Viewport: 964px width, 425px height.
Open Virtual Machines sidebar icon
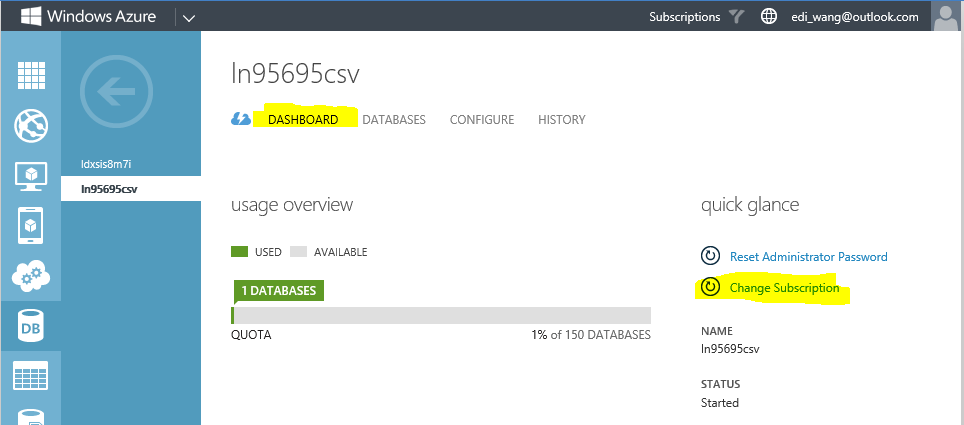pos(31,176)
